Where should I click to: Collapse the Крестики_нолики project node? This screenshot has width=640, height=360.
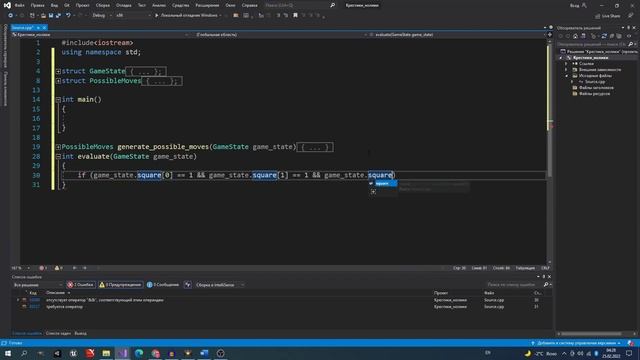tap(561, 58)
